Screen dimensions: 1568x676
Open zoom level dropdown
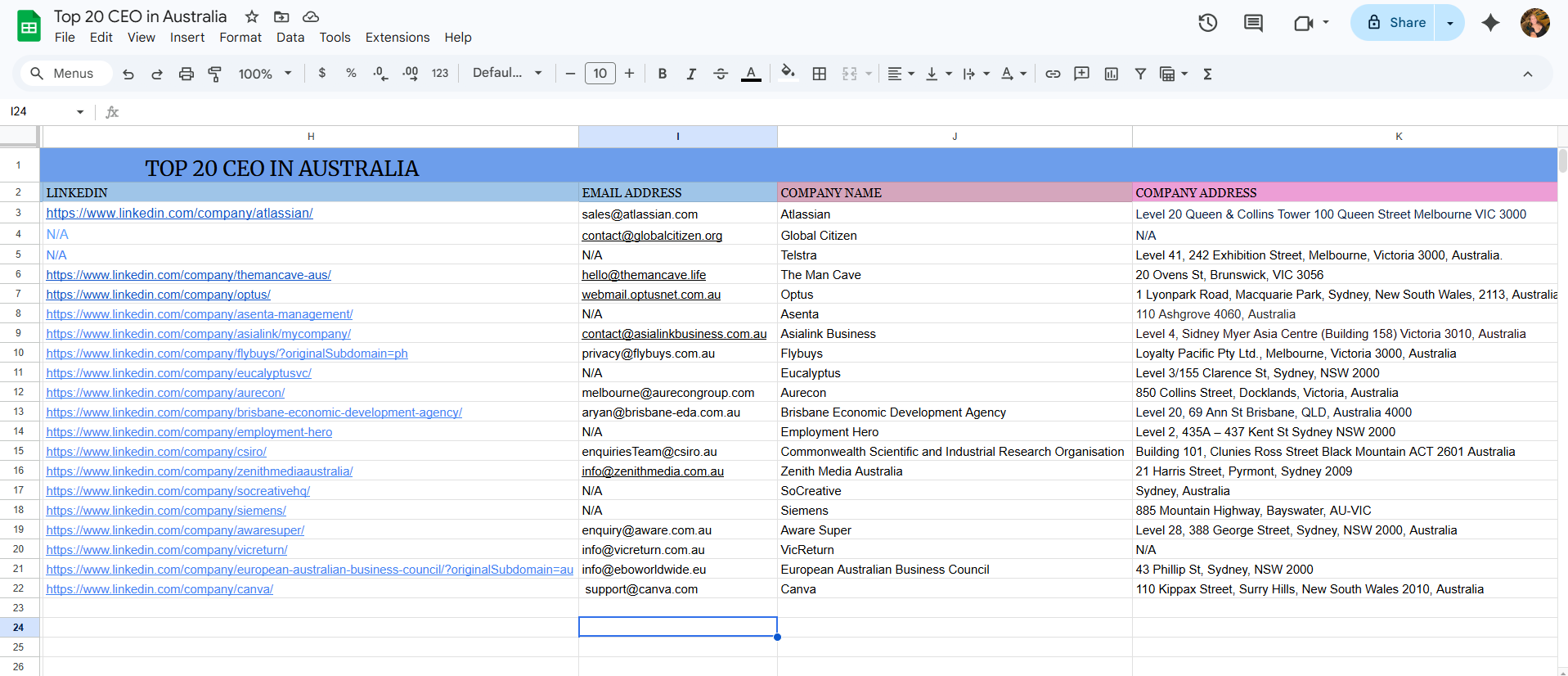[x=265, y=74]
